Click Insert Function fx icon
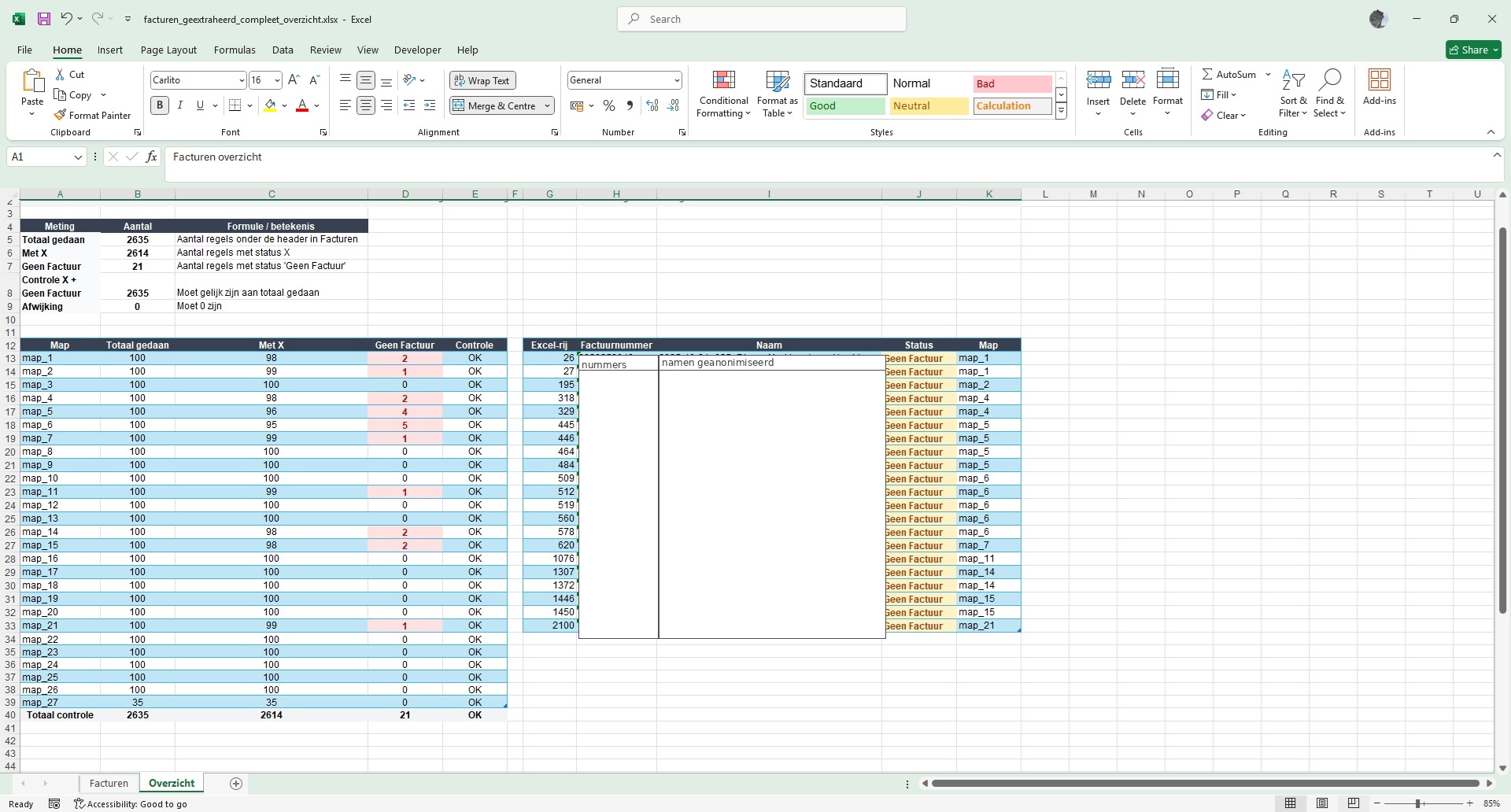This screenshot has width=1511, height=812. click(x=152, y=157)
